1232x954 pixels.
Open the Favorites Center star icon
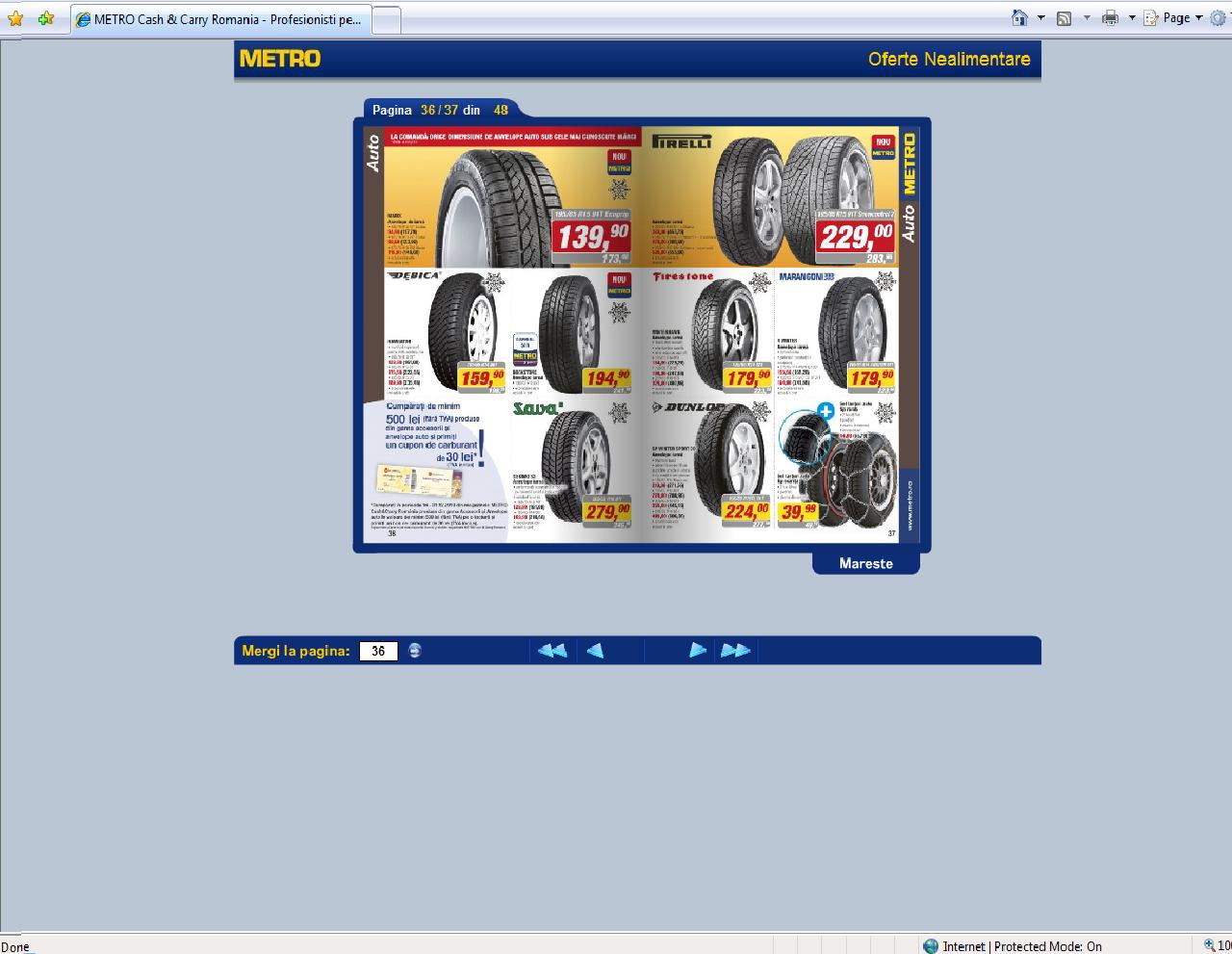tap(15, 18)
